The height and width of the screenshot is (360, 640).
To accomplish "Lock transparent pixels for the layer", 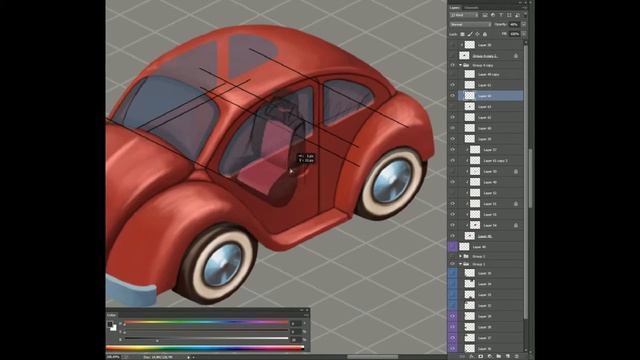I will coord(462,34).
